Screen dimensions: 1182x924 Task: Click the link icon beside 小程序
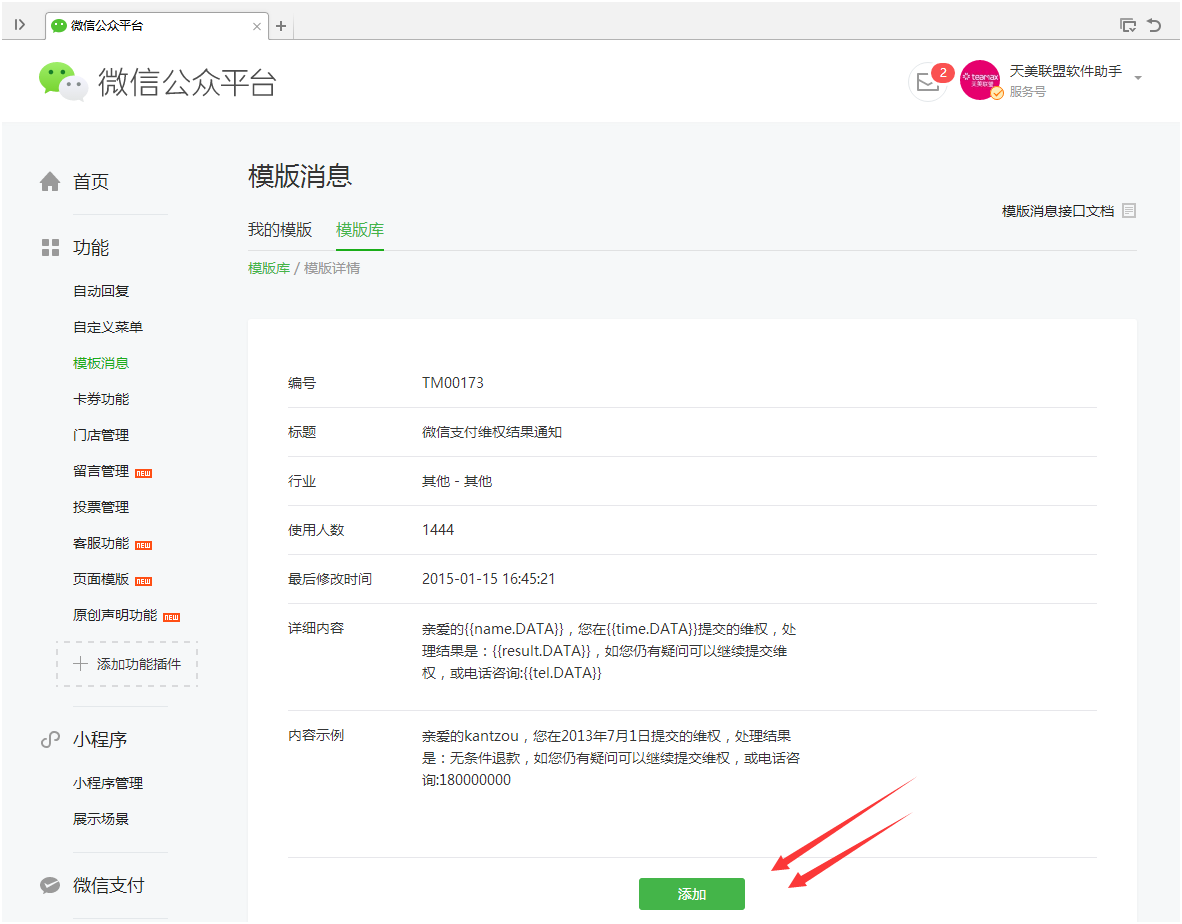click(50, 740)
